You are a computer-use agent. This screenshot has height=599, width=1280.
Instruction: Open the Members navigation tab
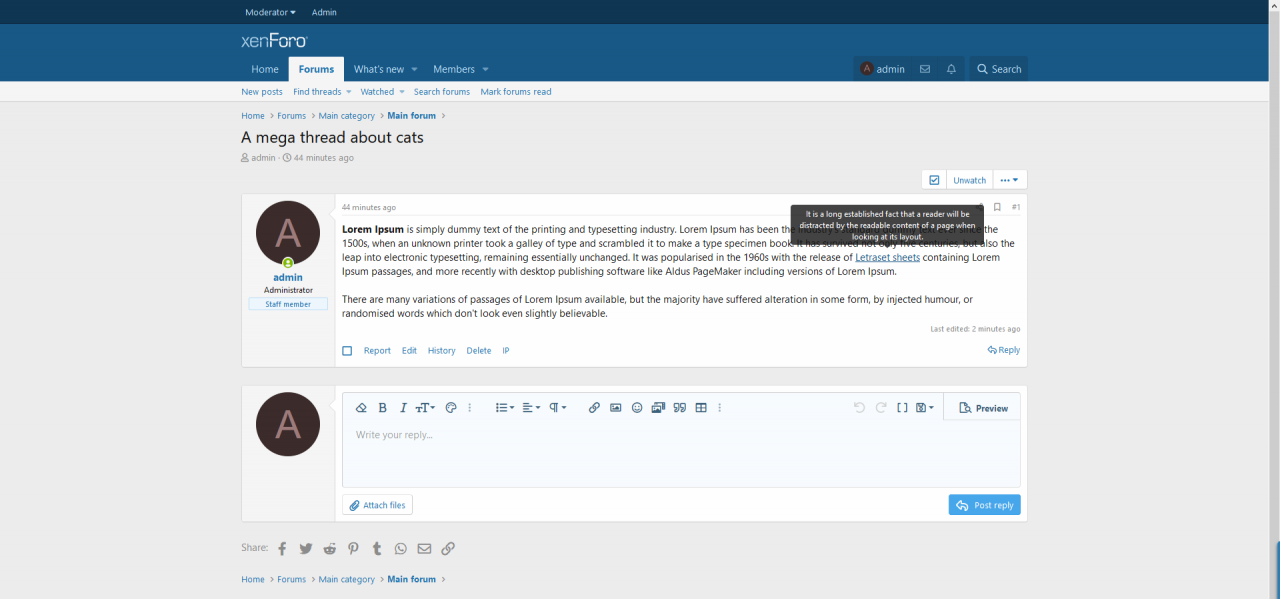pos(454,69)
